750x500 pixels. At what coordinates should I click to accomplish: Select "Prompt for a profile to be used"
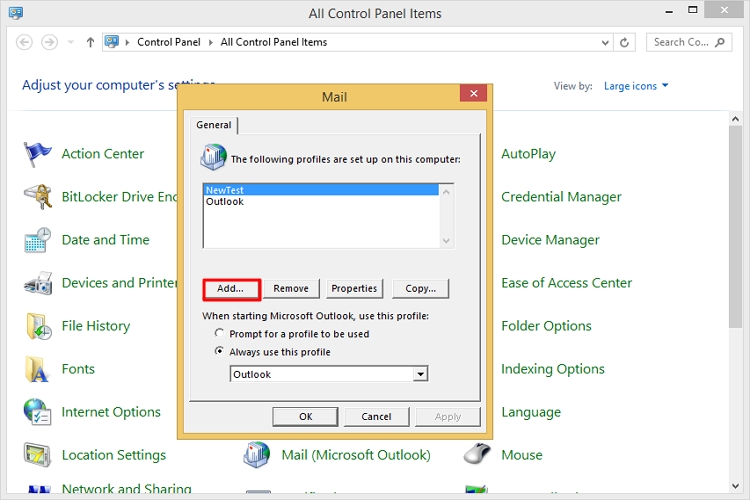coord(220,334)
